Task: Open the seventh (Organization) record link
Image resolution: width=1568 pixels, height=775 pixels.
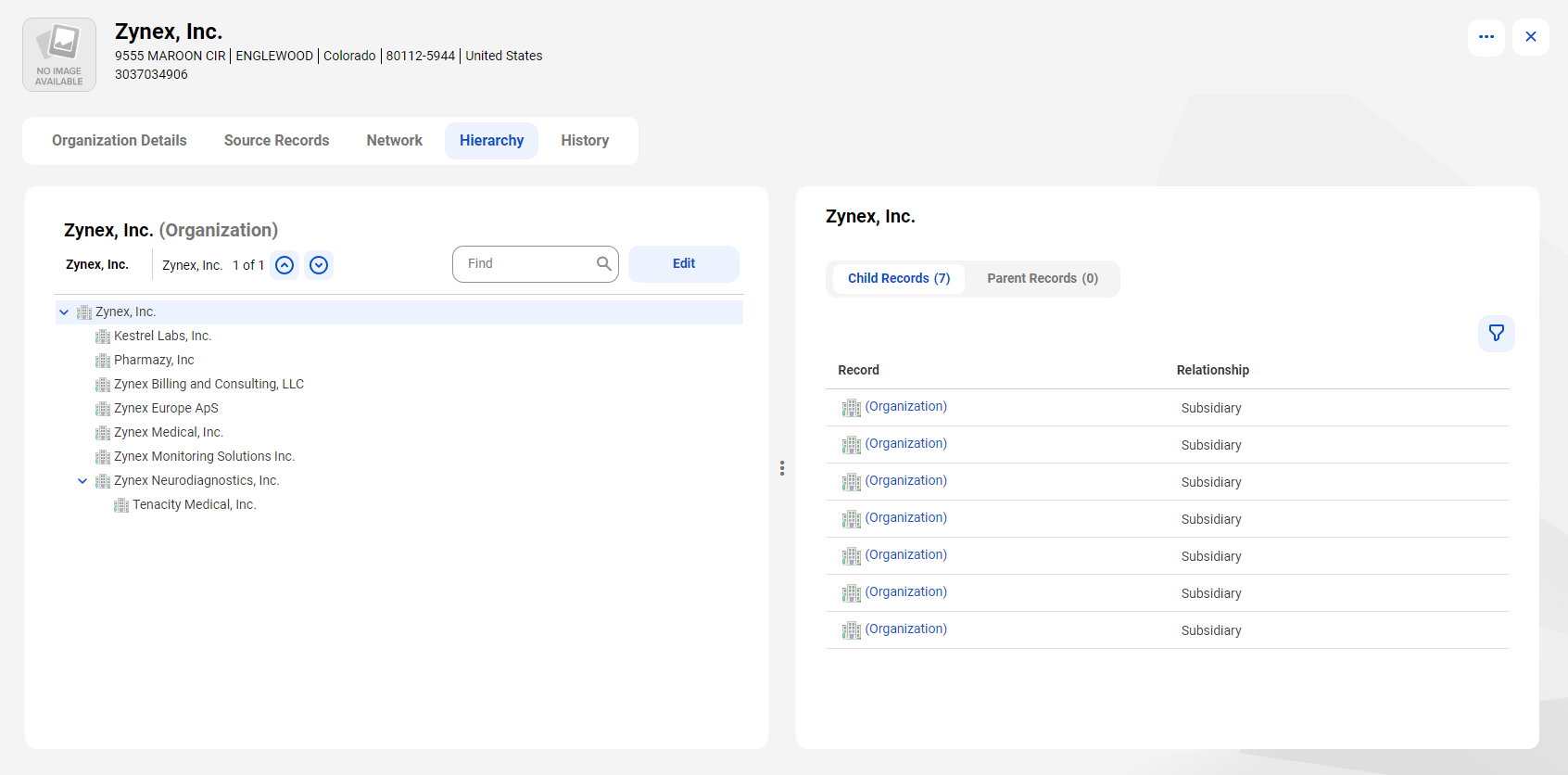Action: click(906, 629)
